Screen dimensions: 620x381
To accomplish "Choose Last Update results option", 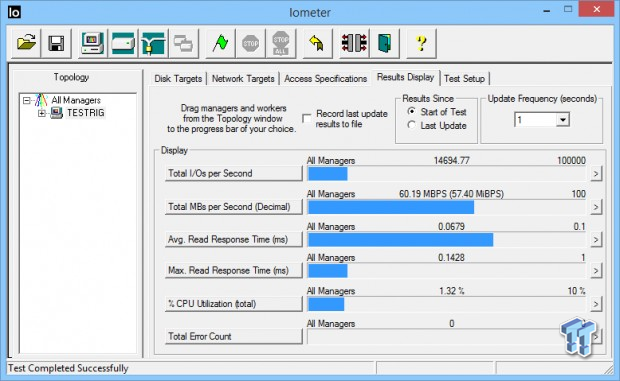I will click(x=412, y=125).
